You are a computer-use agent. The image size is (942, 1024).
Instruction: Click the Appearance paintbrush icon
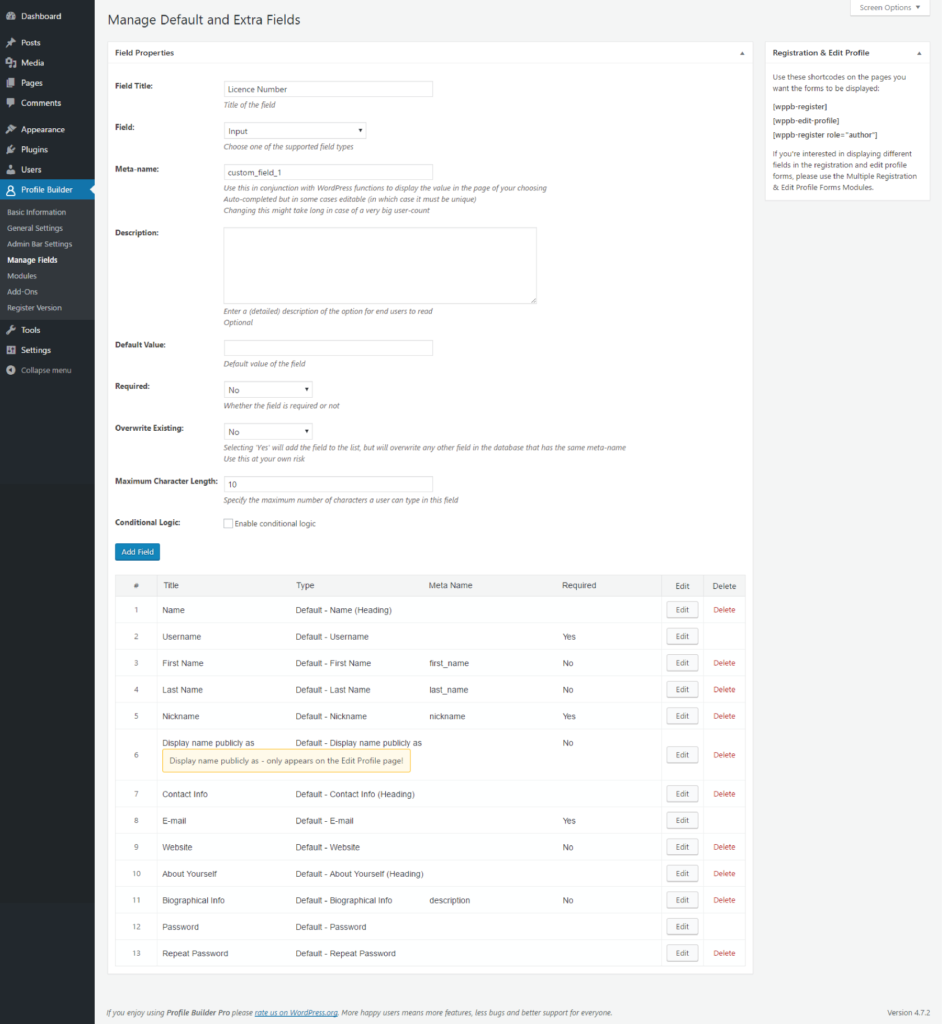click(x=10, y=130)
